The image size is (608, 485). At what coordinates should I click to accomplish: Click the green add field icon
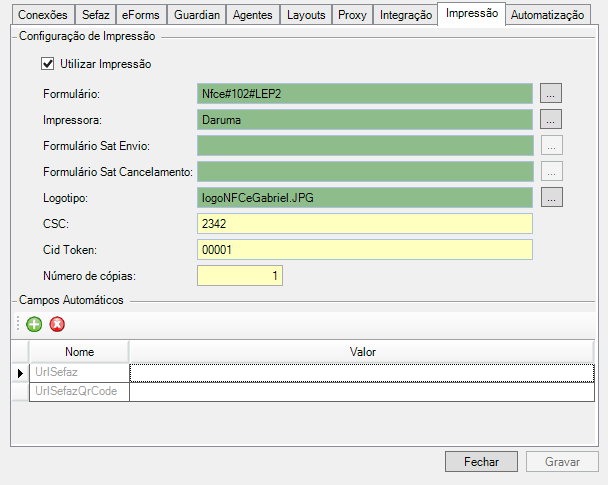34,324
